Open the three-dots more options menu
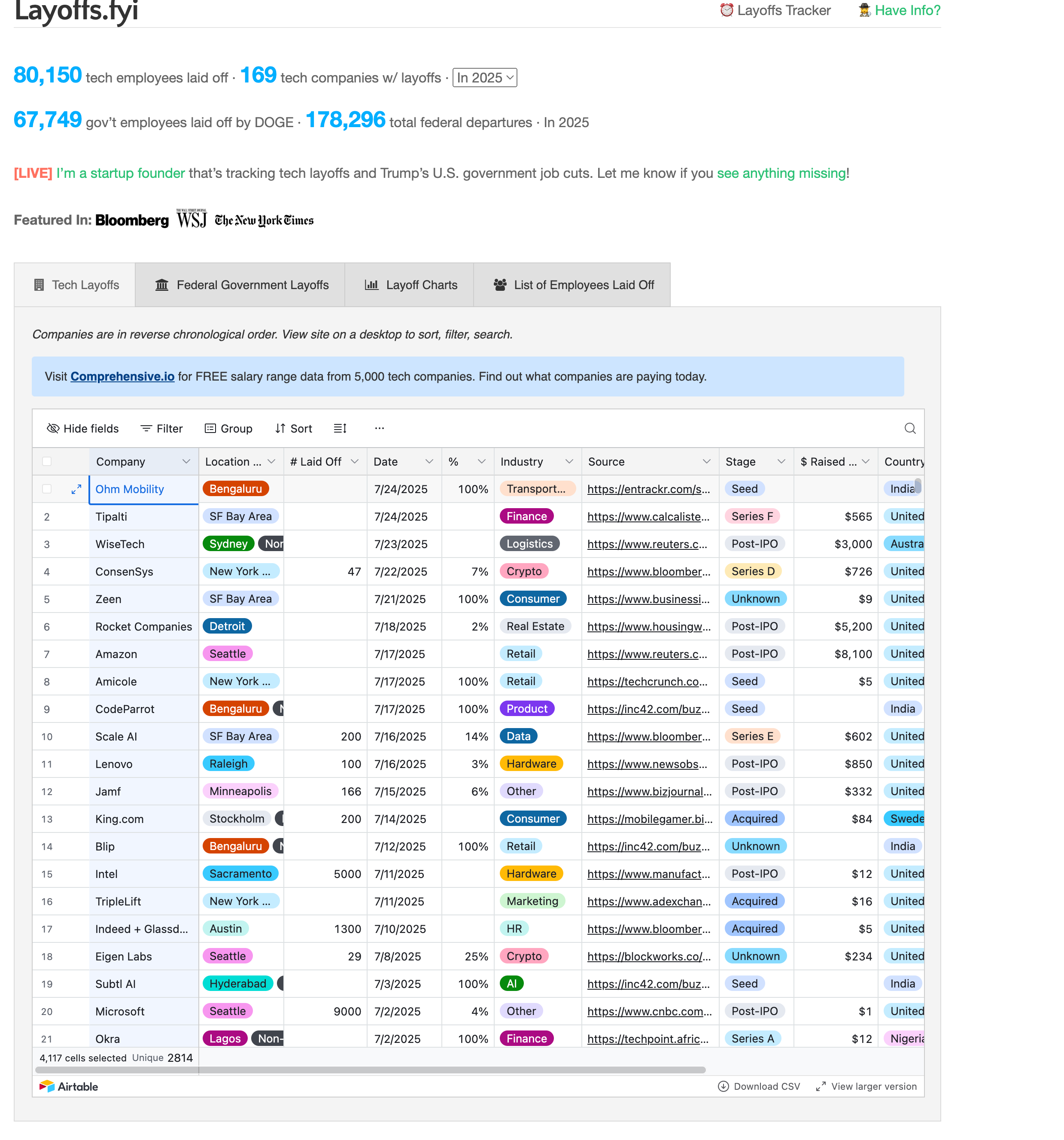 pyautogui.click(x=379, y=428)
